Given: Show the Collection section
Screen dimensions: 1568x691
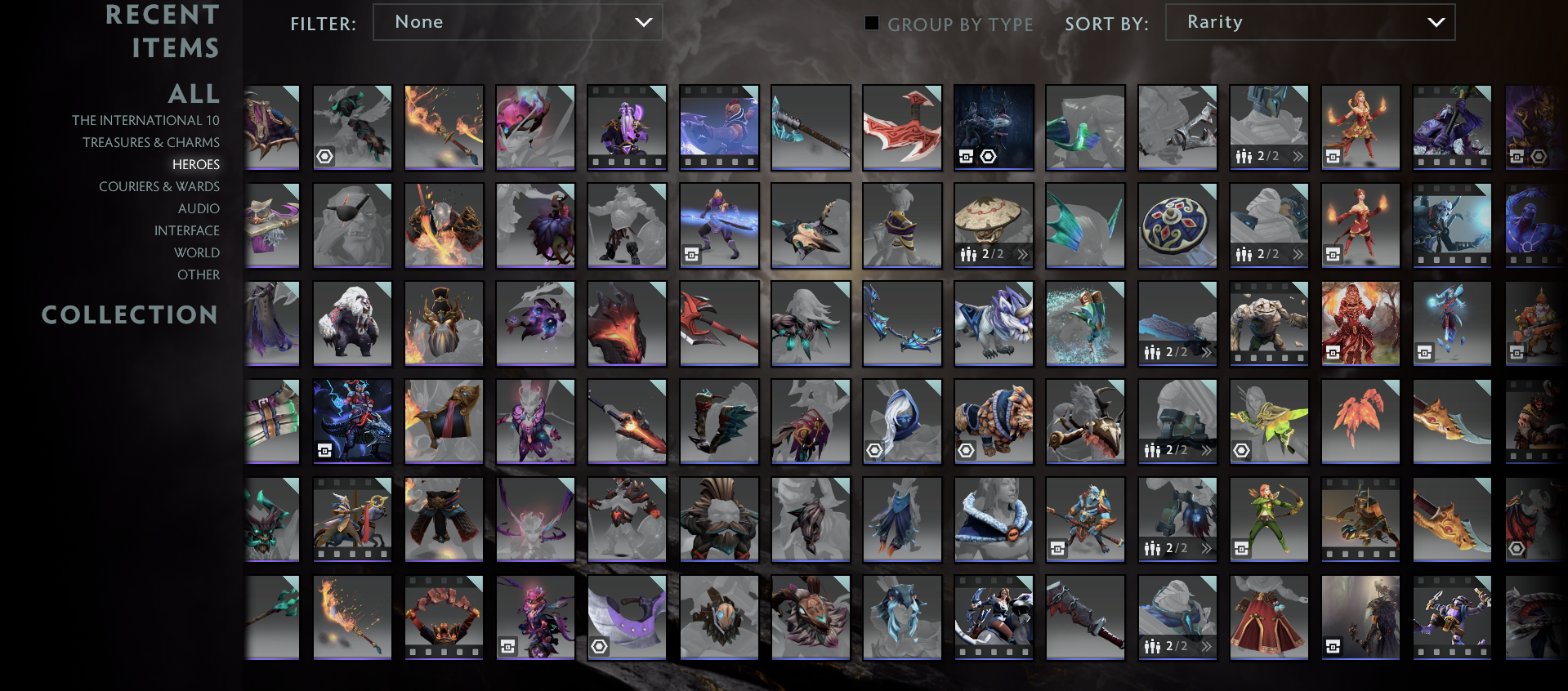Looking at the screenshot, I should coord(130,314).
